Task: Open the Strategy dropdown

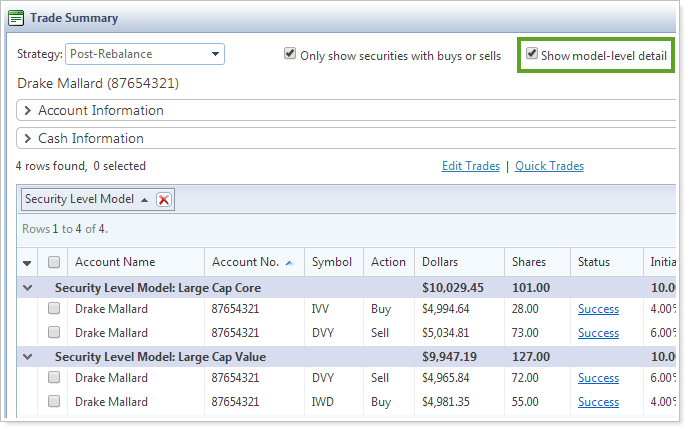Action: coord(215,54)
